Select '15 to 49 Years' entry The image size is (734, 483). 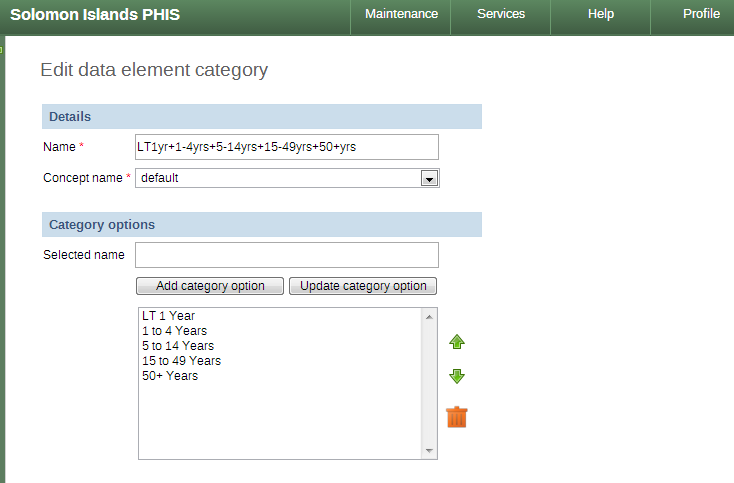pyautogui.click(x=181, y=361)
